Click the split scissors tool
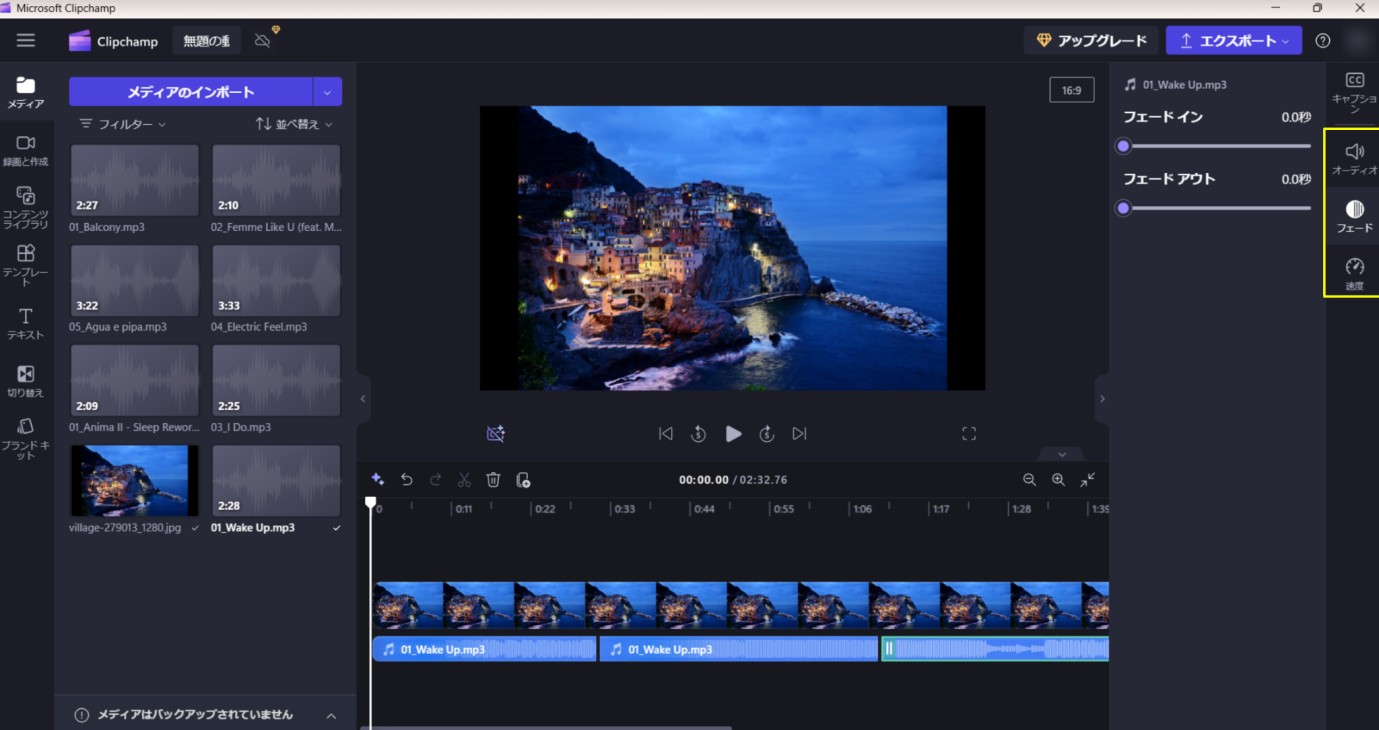The width and height of the screenshot is (1379, 730). (464, 480)
